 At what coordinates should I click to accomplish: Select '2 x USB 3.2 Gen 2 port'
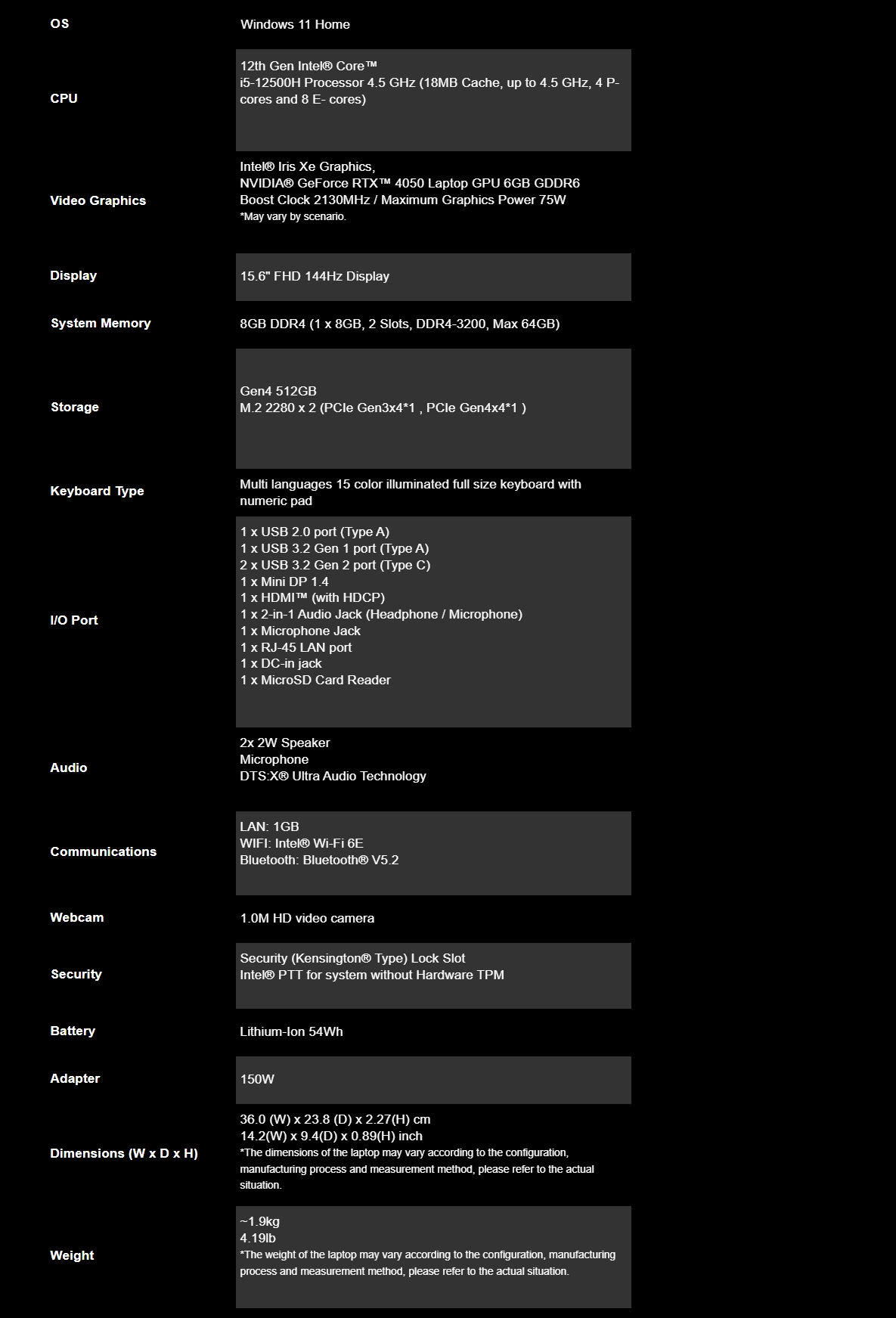(335, 565)
